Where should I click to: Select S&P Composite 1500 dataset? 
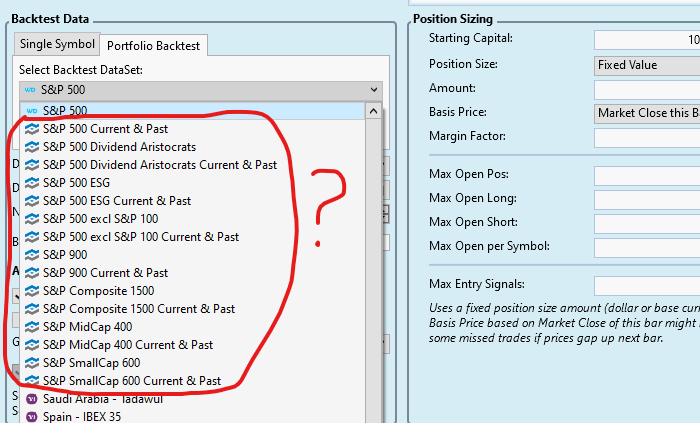(x=192, y=291)
